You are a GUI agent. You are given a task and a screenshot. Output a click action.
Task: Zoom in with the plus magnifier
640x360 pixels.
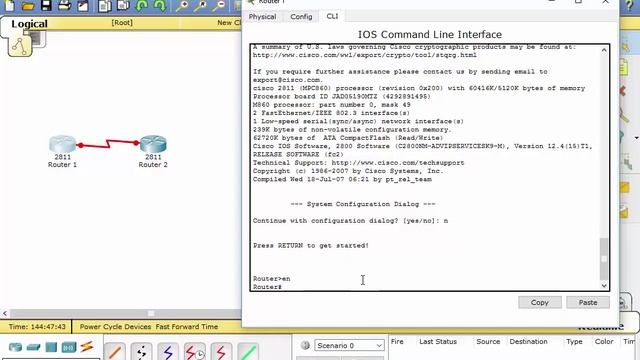pyautogui.click(x=182, y=5)
